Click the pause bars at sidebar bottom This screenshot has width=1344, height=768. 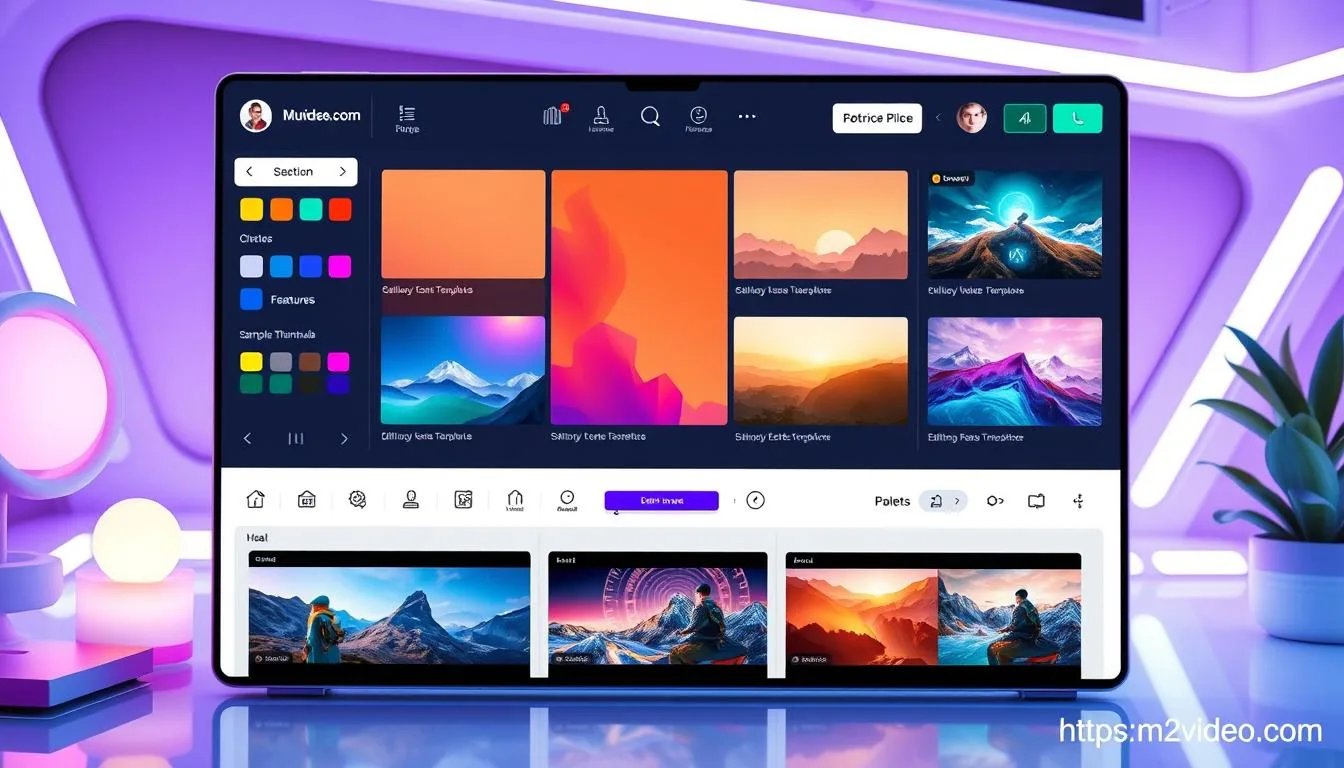296,438
